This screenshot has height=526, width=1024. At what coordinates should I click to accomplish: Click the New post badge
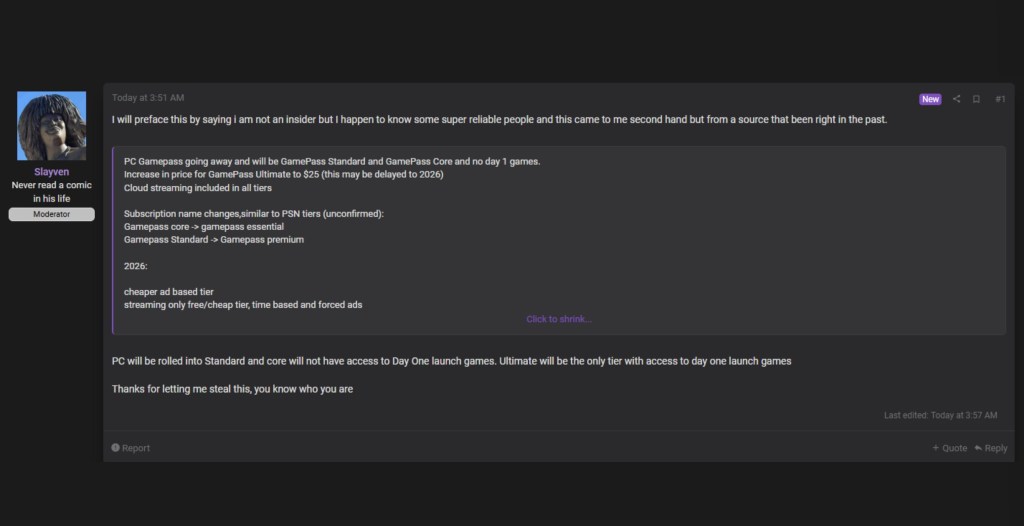(x=930, y=99)
